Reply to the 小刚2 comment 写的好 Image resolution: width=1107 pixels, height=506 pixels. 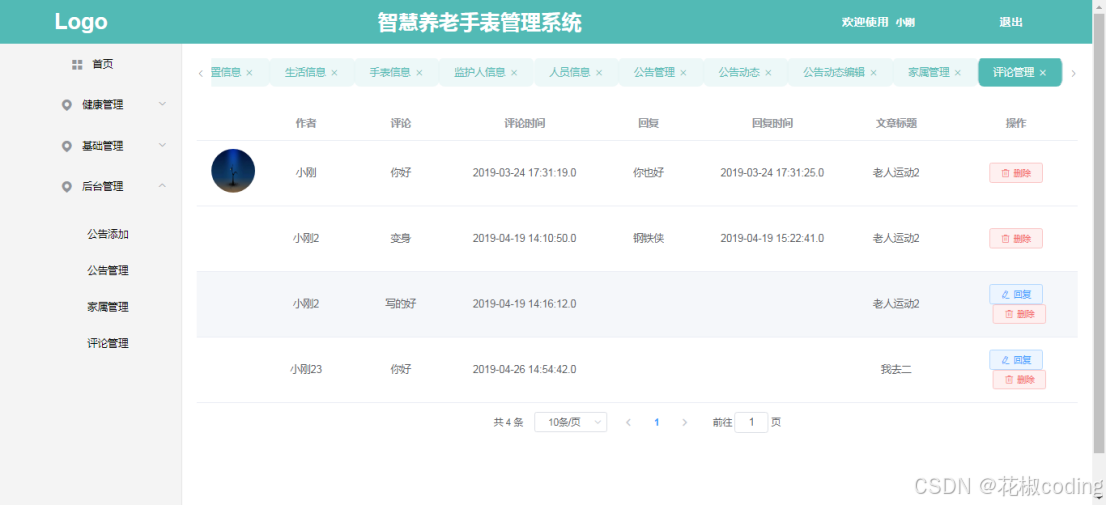tap(1016, 294)
